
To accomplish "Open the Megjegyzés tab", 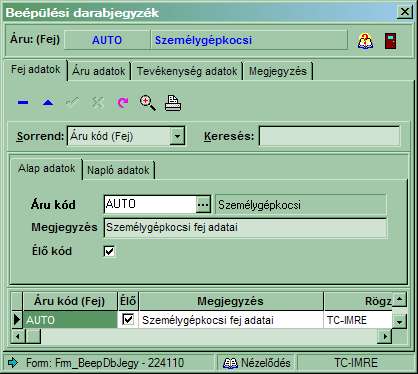I will [278, 71].
